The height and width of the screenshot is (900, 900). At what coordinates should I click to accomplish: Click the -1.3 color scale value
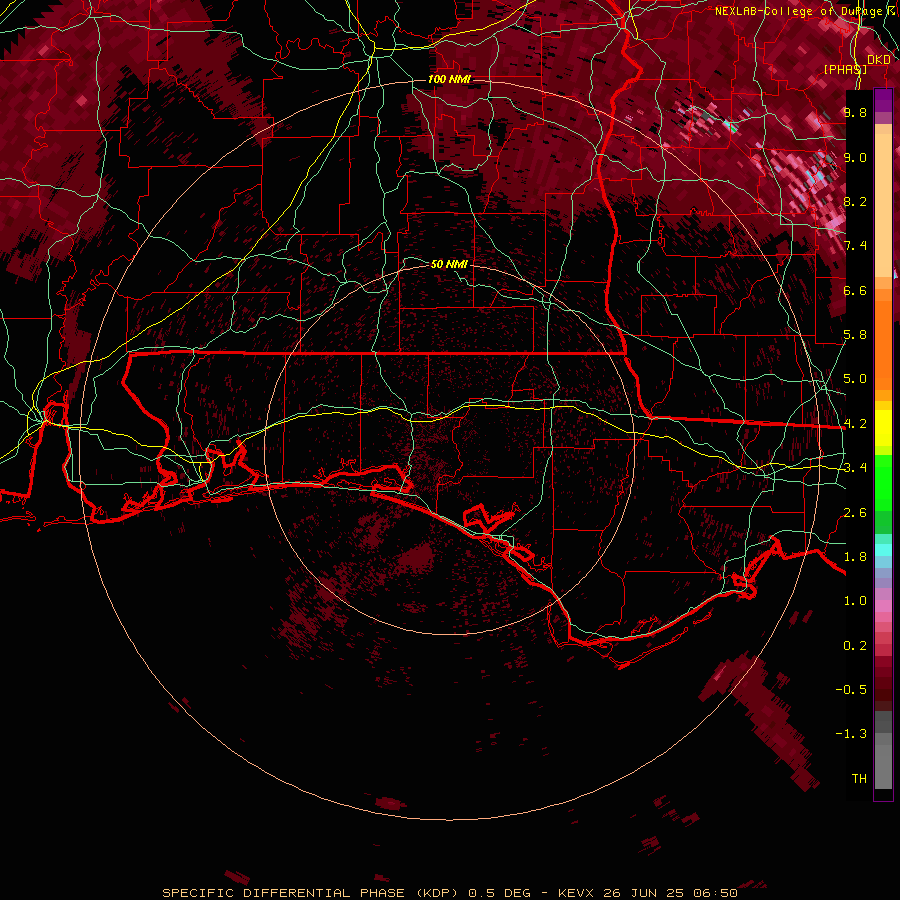click(x=851, y=734)
